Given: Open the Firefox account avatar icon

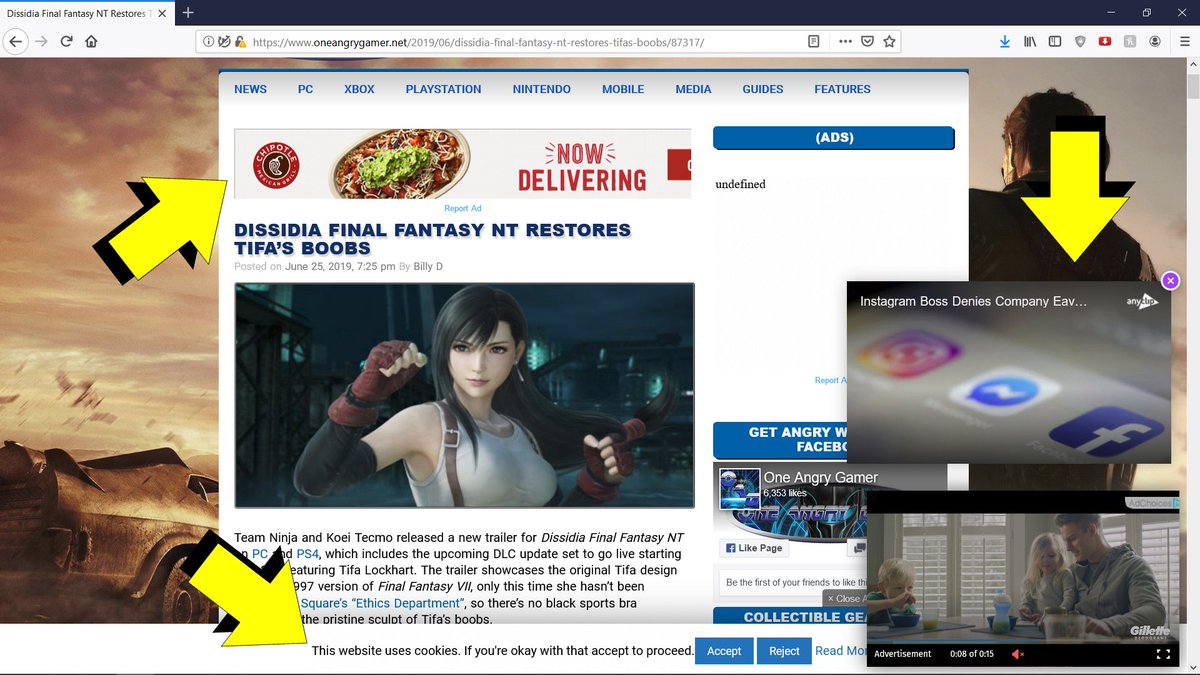Looking at the screenshot, I should [1155, 42].
